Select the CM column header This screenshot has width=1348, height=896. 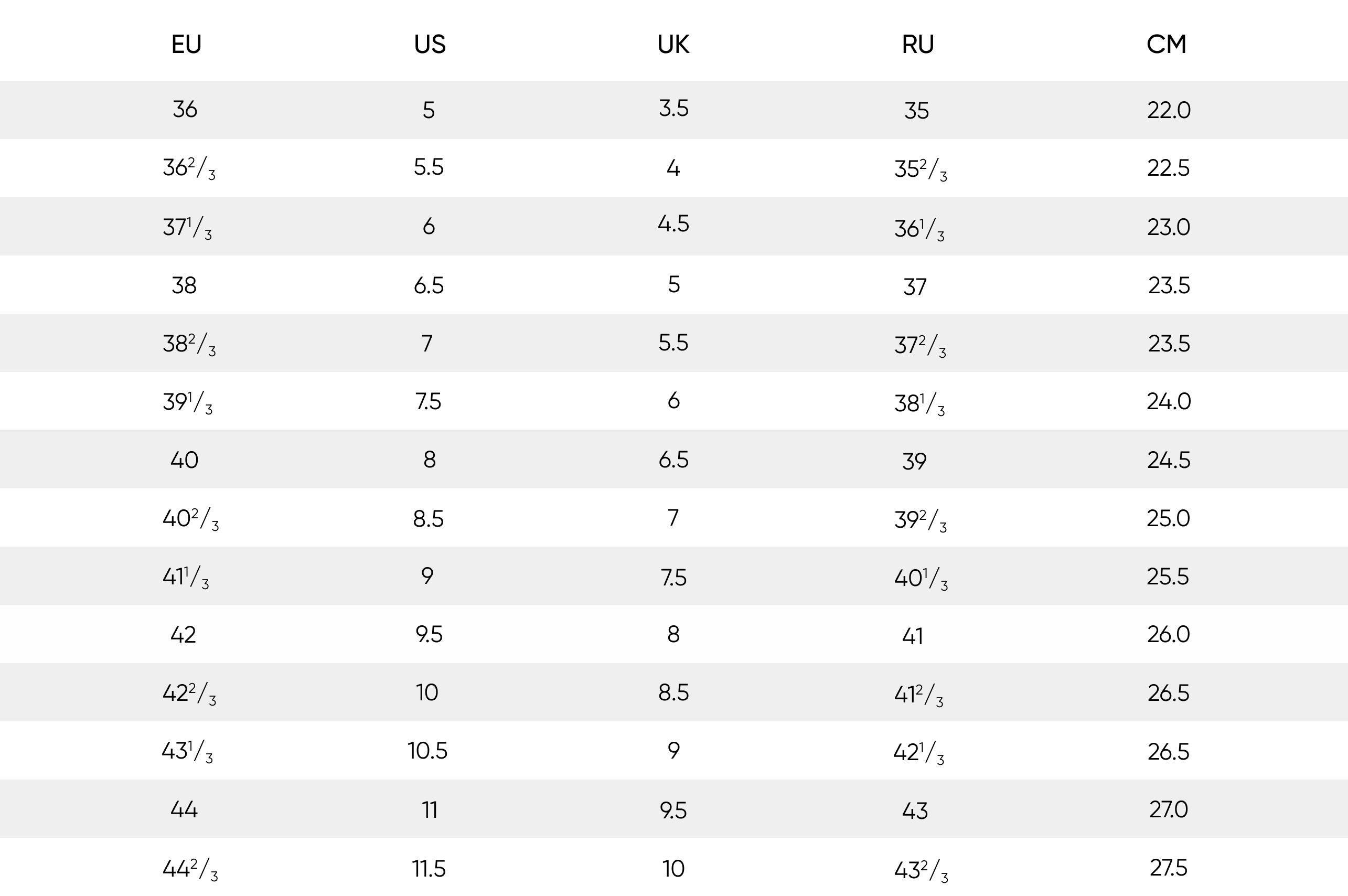1167,44
